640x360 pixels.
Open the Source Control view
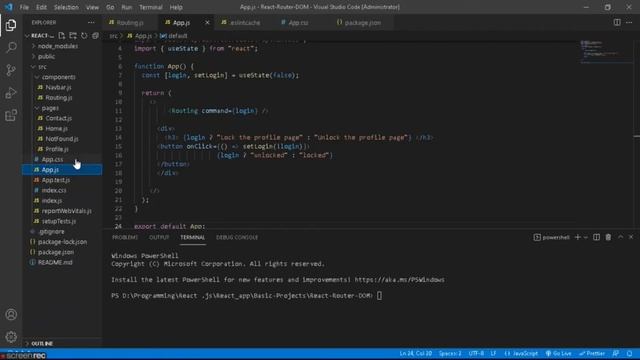(x=11, y=70)
